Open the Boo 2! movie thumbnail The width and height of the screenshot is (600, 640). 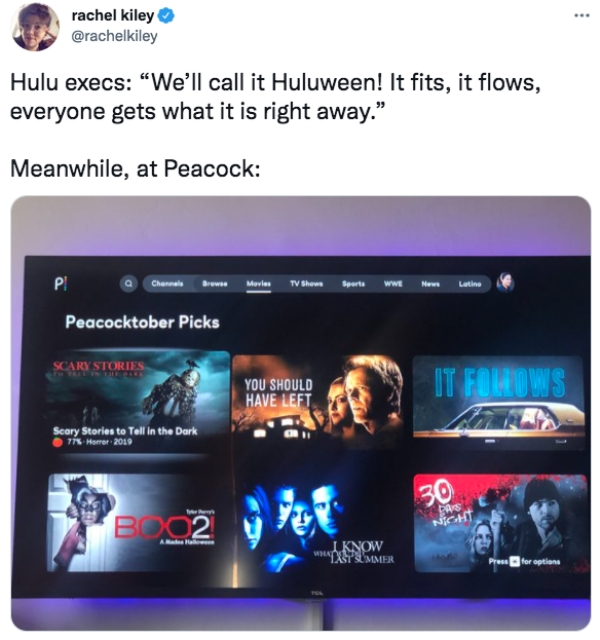137,522
